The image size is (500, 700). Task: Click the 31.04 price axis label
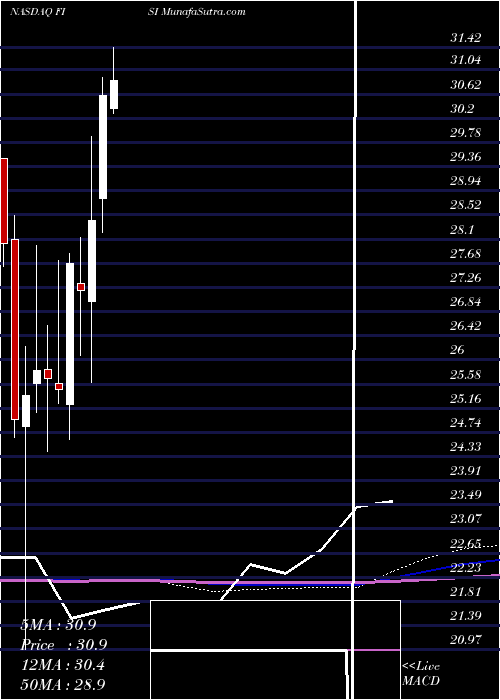tap(466, 59)
